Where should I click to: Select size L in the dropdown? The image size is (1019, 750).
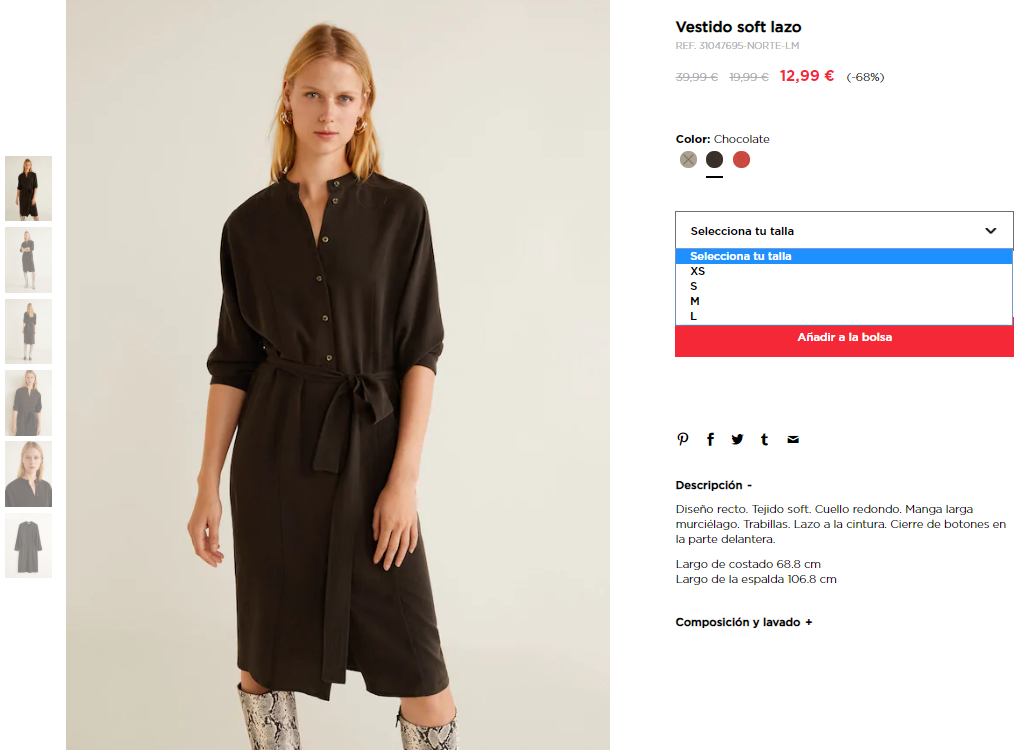844,316
